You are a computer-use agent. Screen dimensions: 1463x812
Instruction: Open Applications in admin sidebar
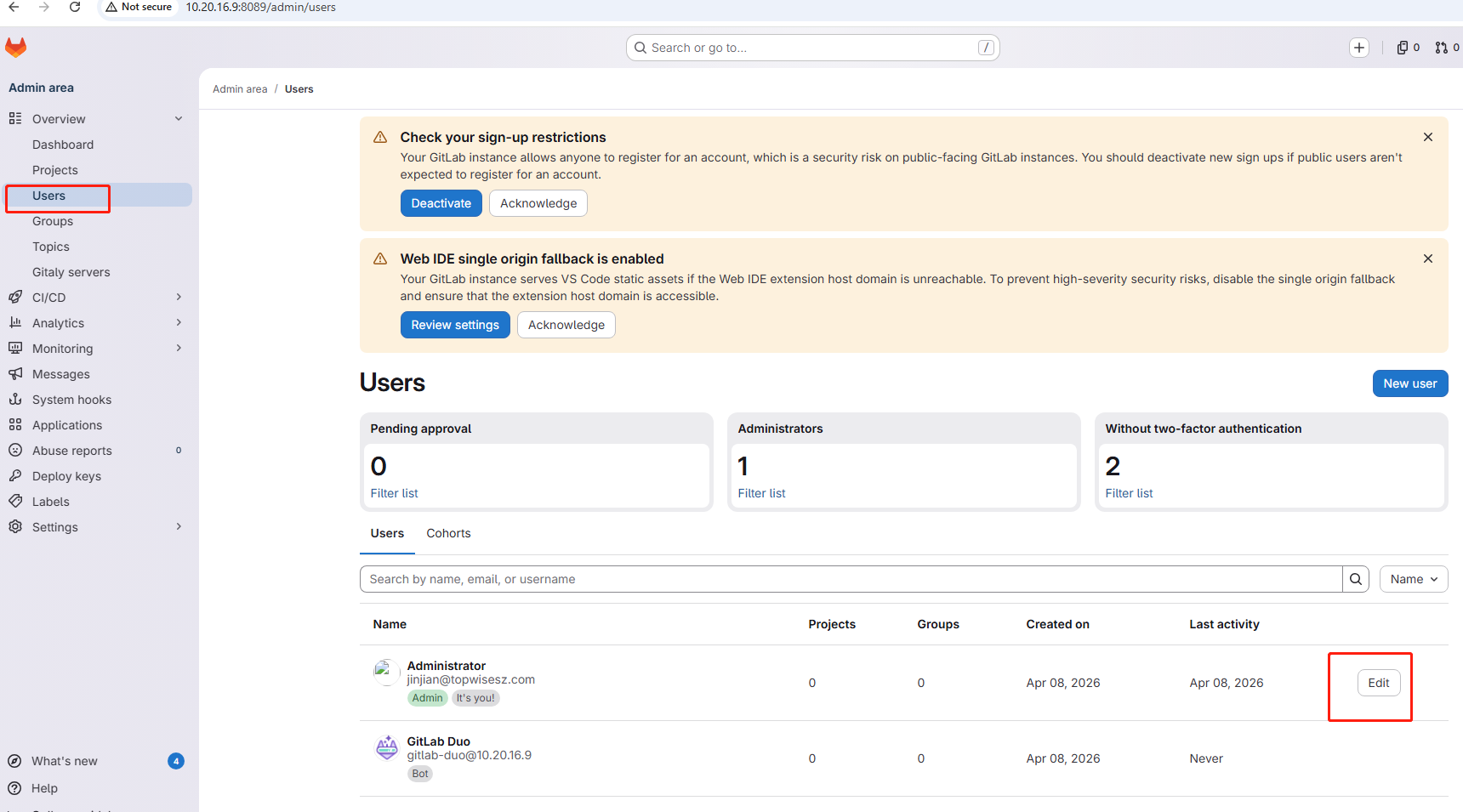pyautogui.click(x=98, y=425)
